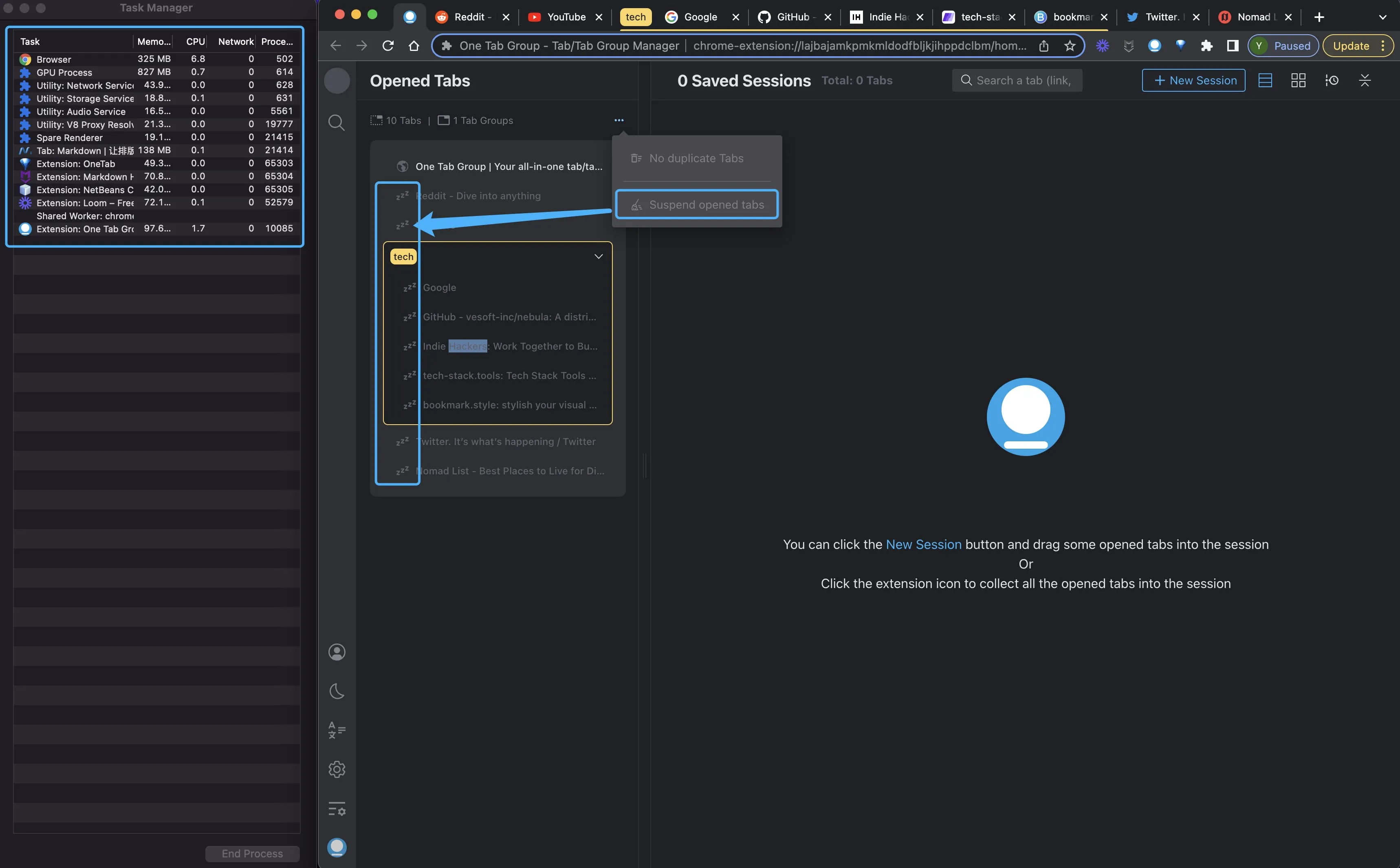Click the New Session button

1193,80
